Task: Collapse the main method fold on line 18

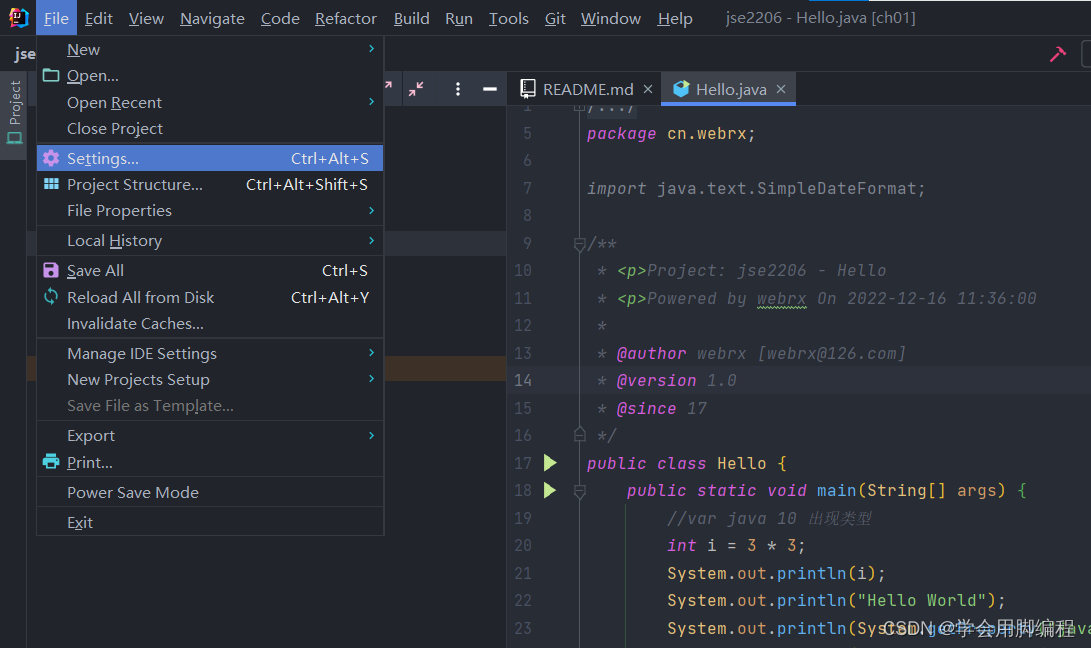Action: 579,491
